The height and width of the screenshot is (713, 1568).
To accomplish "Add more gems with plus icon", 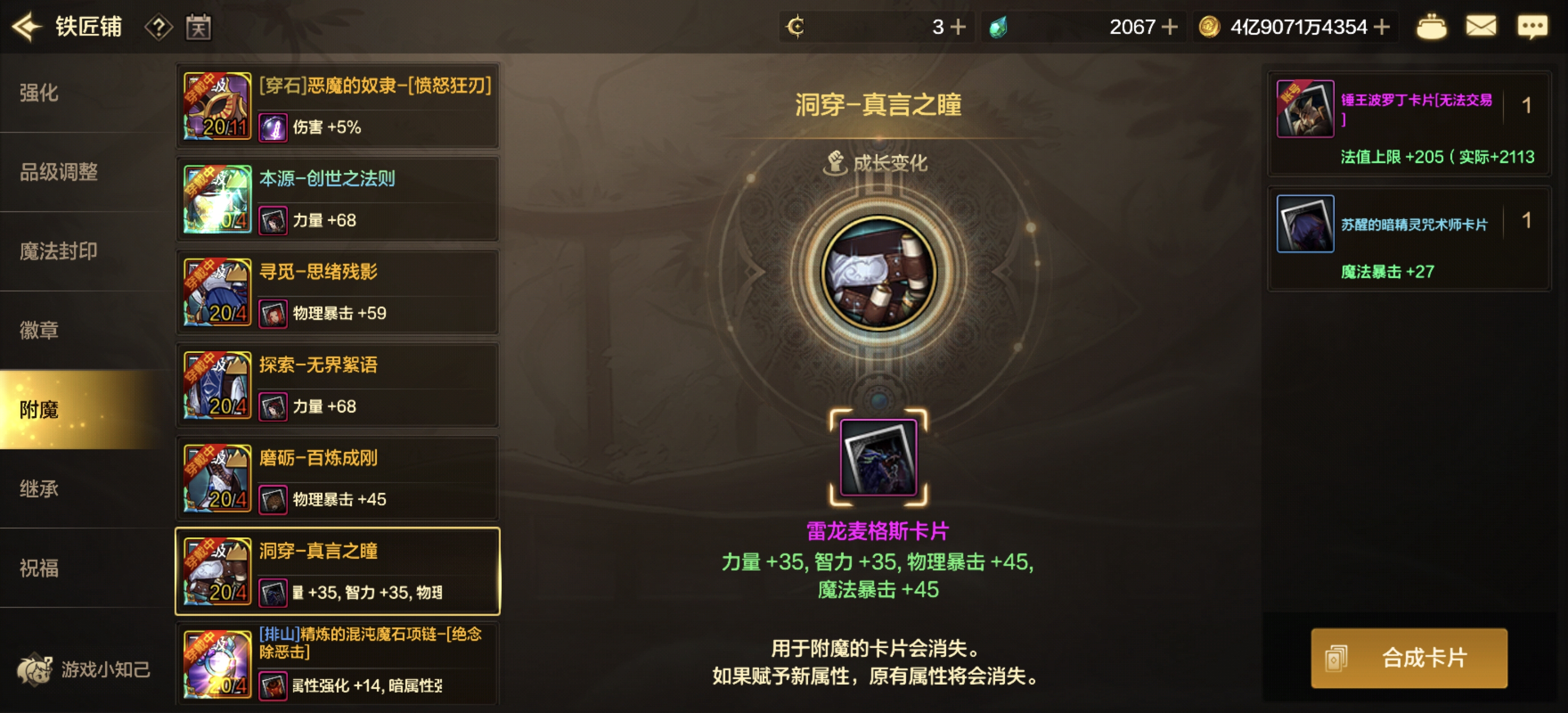I will click(x=1169, y=27).
